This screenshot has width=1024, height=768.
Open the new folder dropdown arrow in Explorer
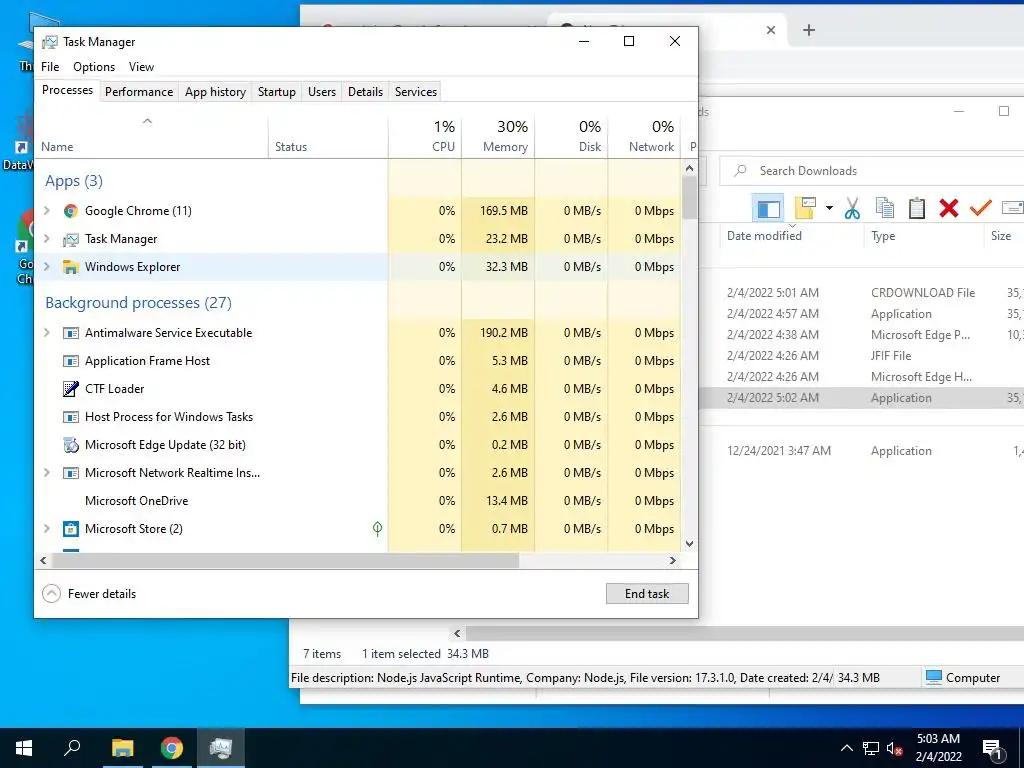click(829, 208)
